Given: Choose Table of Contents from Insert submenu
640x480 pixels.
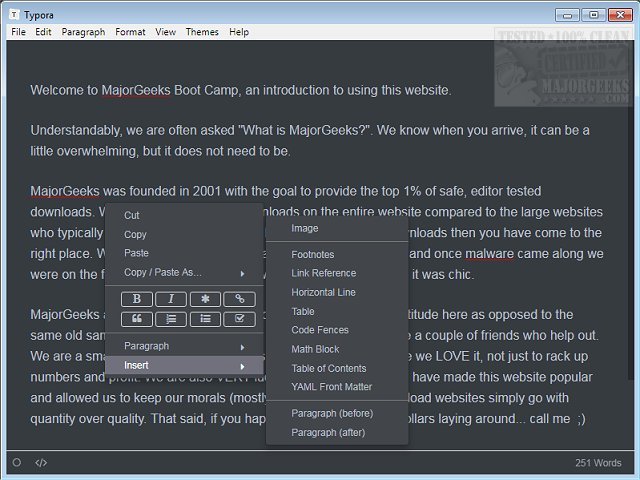Looking at the screenshot, I should tap(328, 368).
